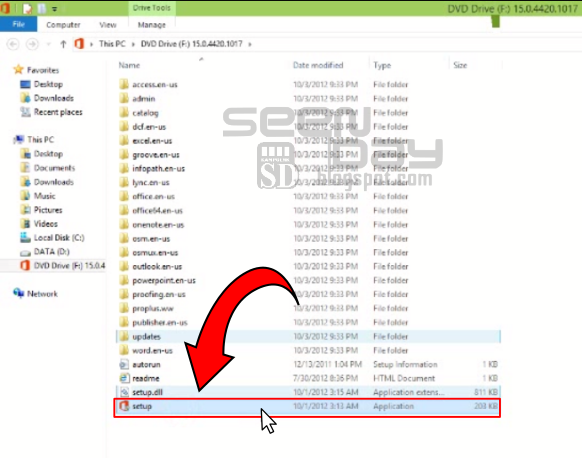
Task: Open the File ribbon tab
Action: (x=18, y=24)
